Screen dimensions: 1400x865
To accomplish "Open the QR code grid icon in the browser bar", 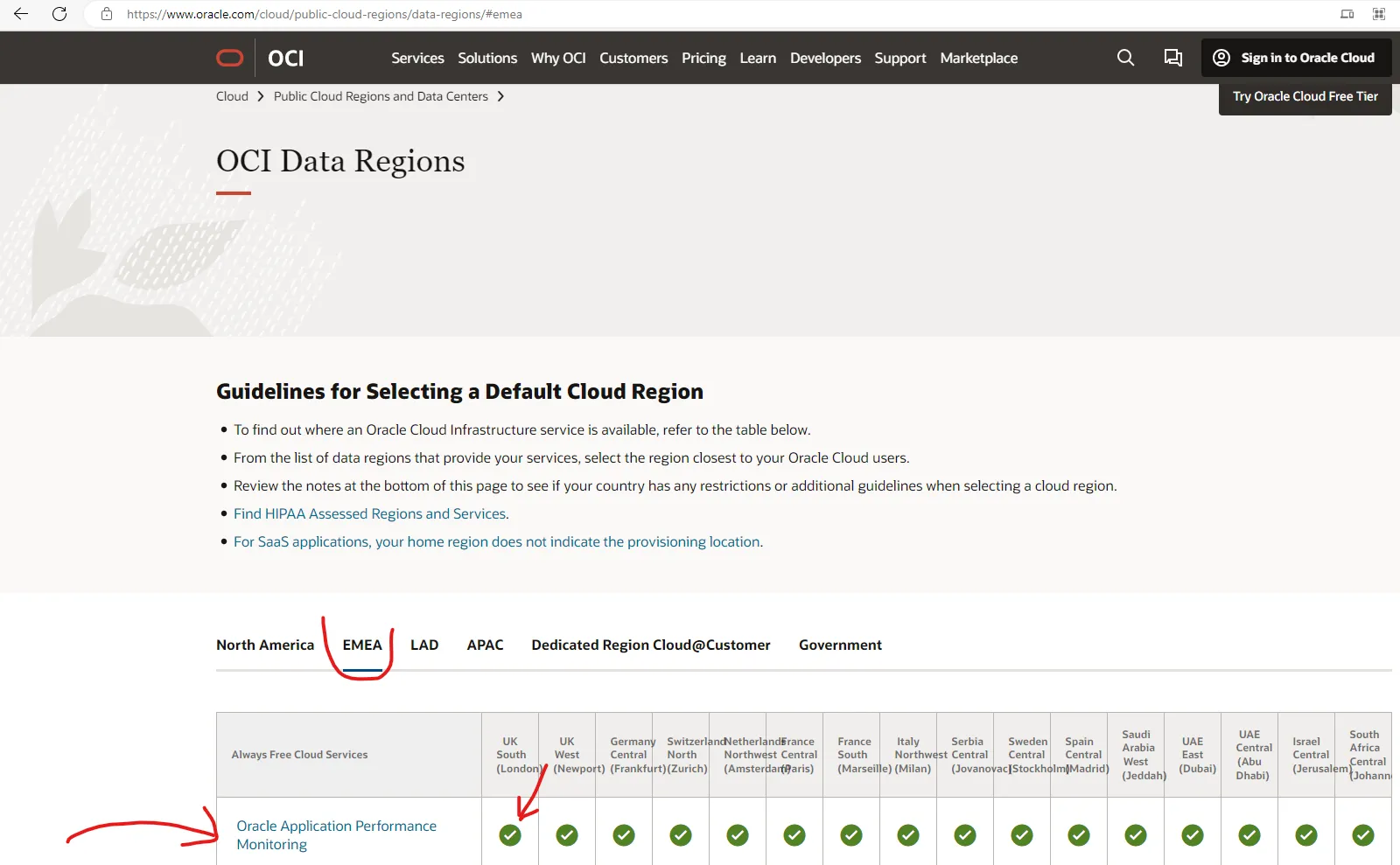I will click(x=1379, y=14).
